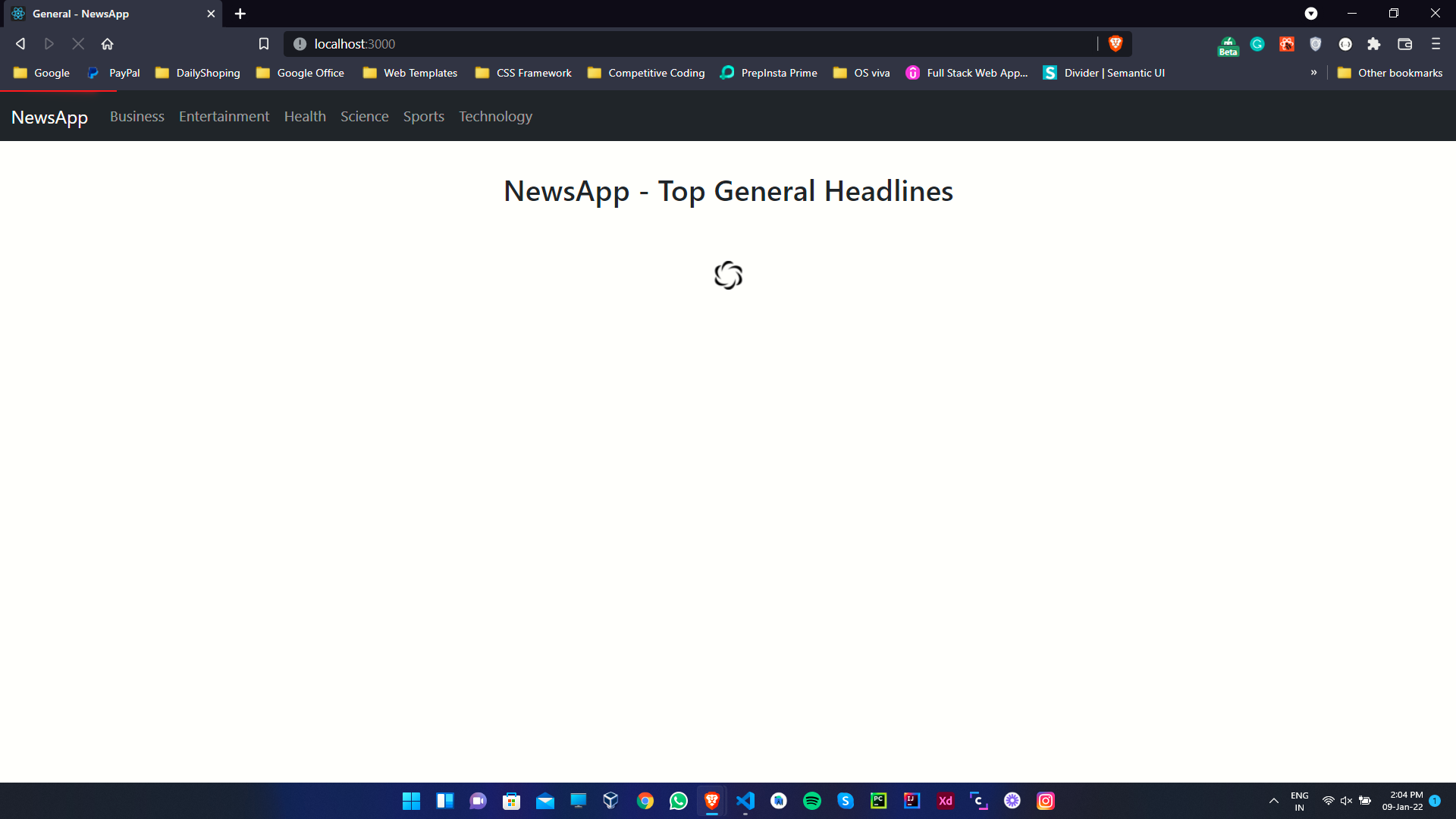Image resolution: width=1456 pixels, height=819 pixels.
Task: Launch VS Code from the taskbar
Action: 746,801
